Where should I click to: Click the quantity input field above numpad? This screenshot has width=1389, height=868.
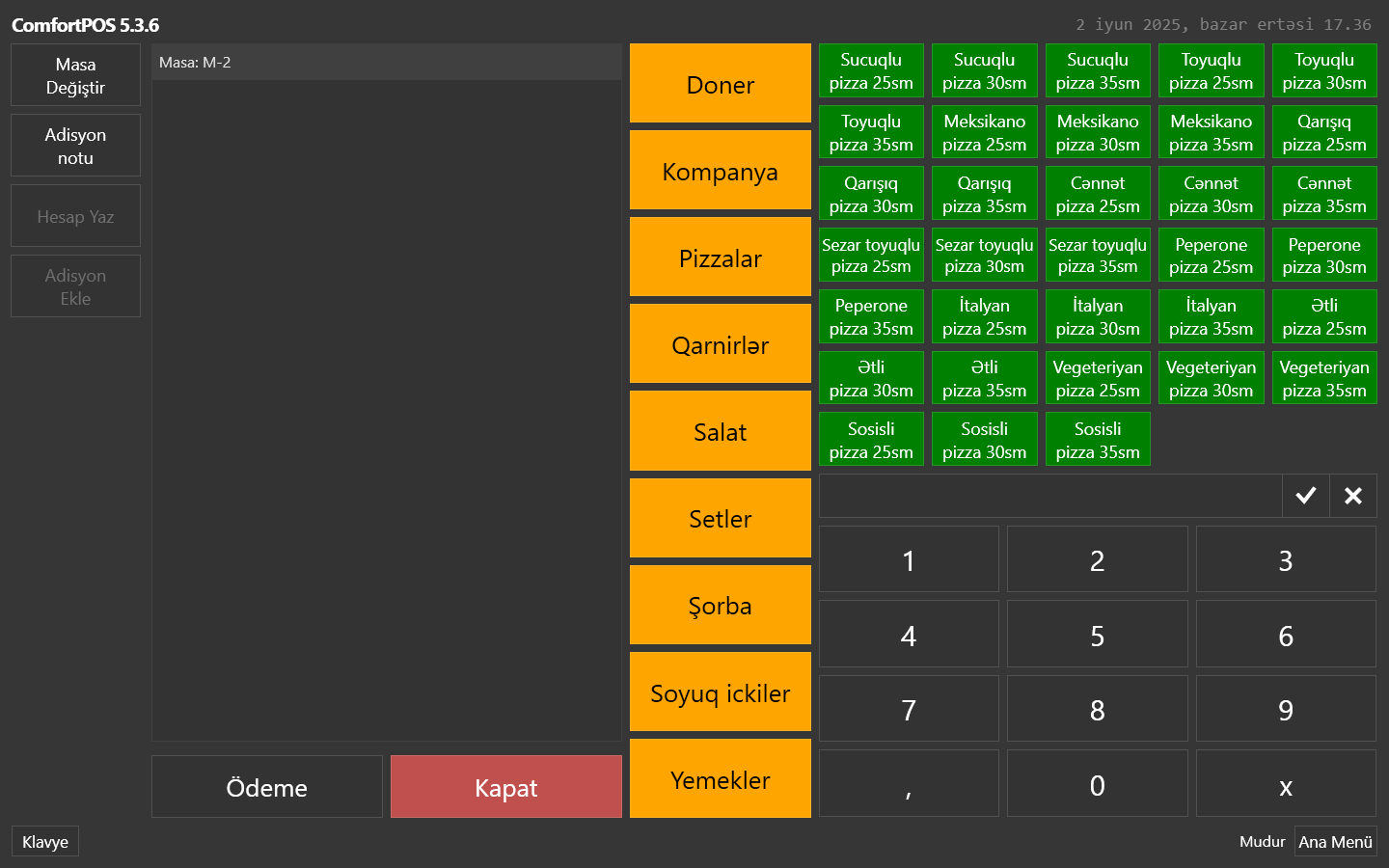(x=1049, y=496)
